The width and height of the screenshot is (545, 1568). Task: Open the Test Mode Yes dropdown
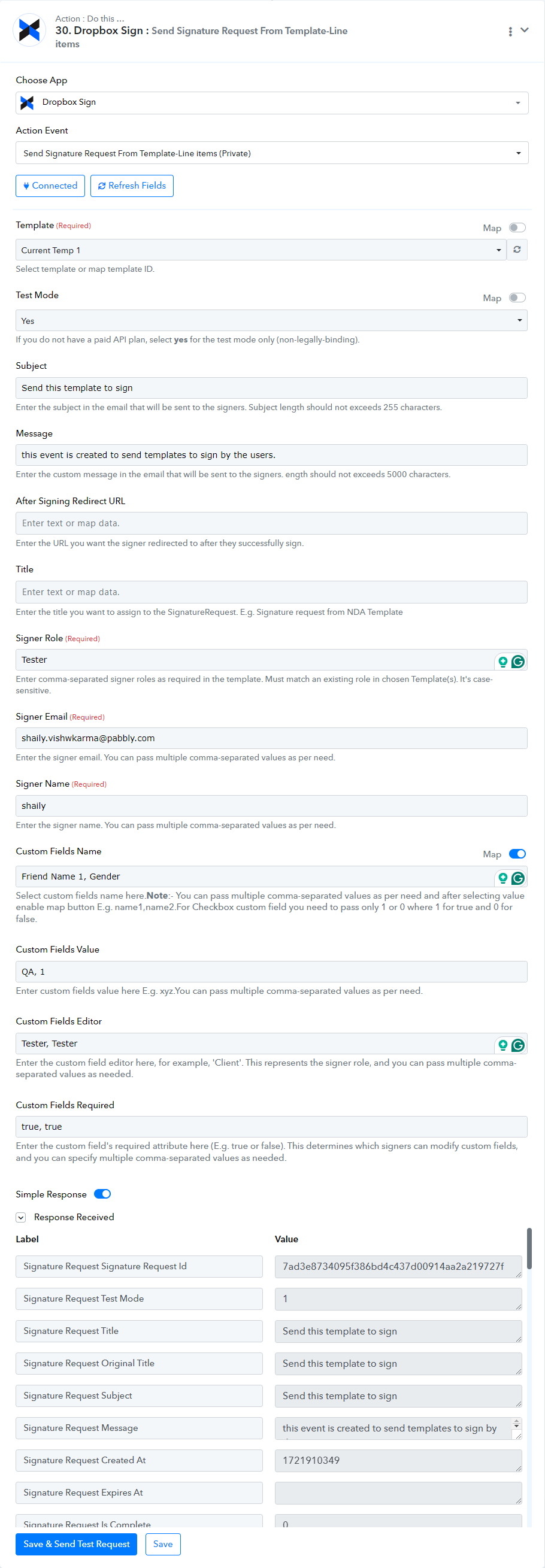pyautogui.click(x=271, y=321)
